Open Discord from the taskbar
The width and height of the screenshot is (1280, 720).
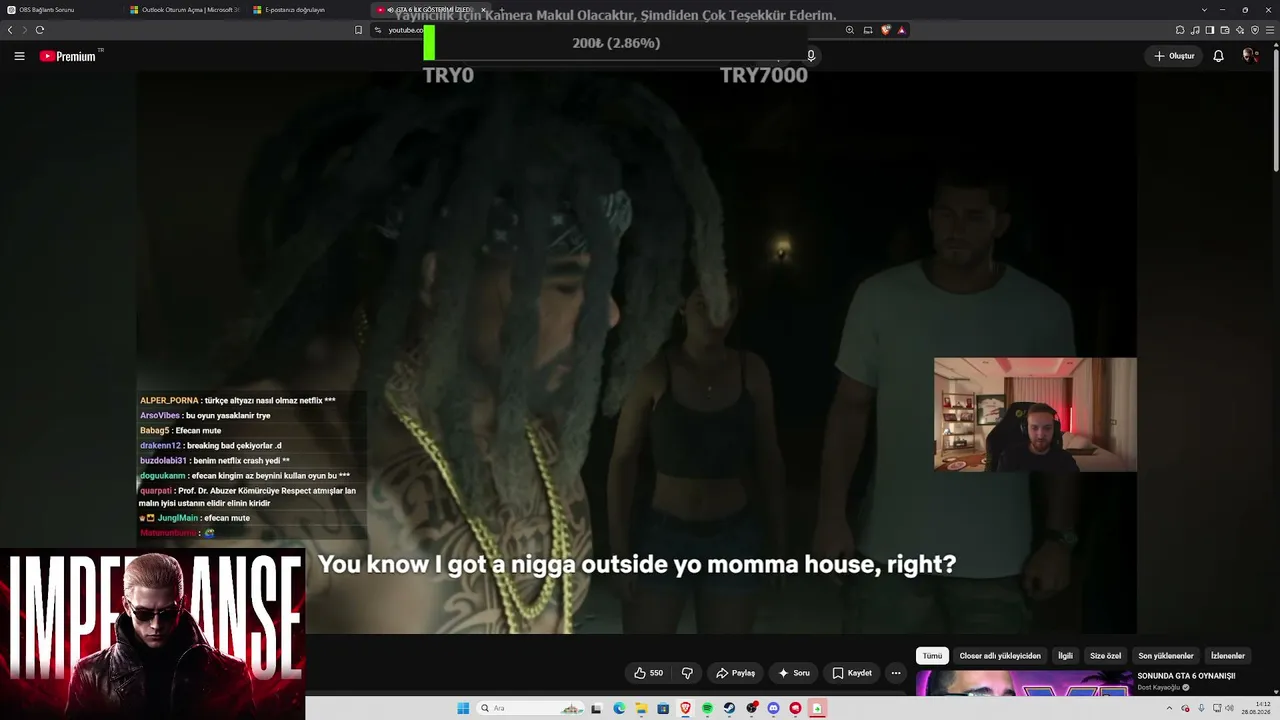773,708
